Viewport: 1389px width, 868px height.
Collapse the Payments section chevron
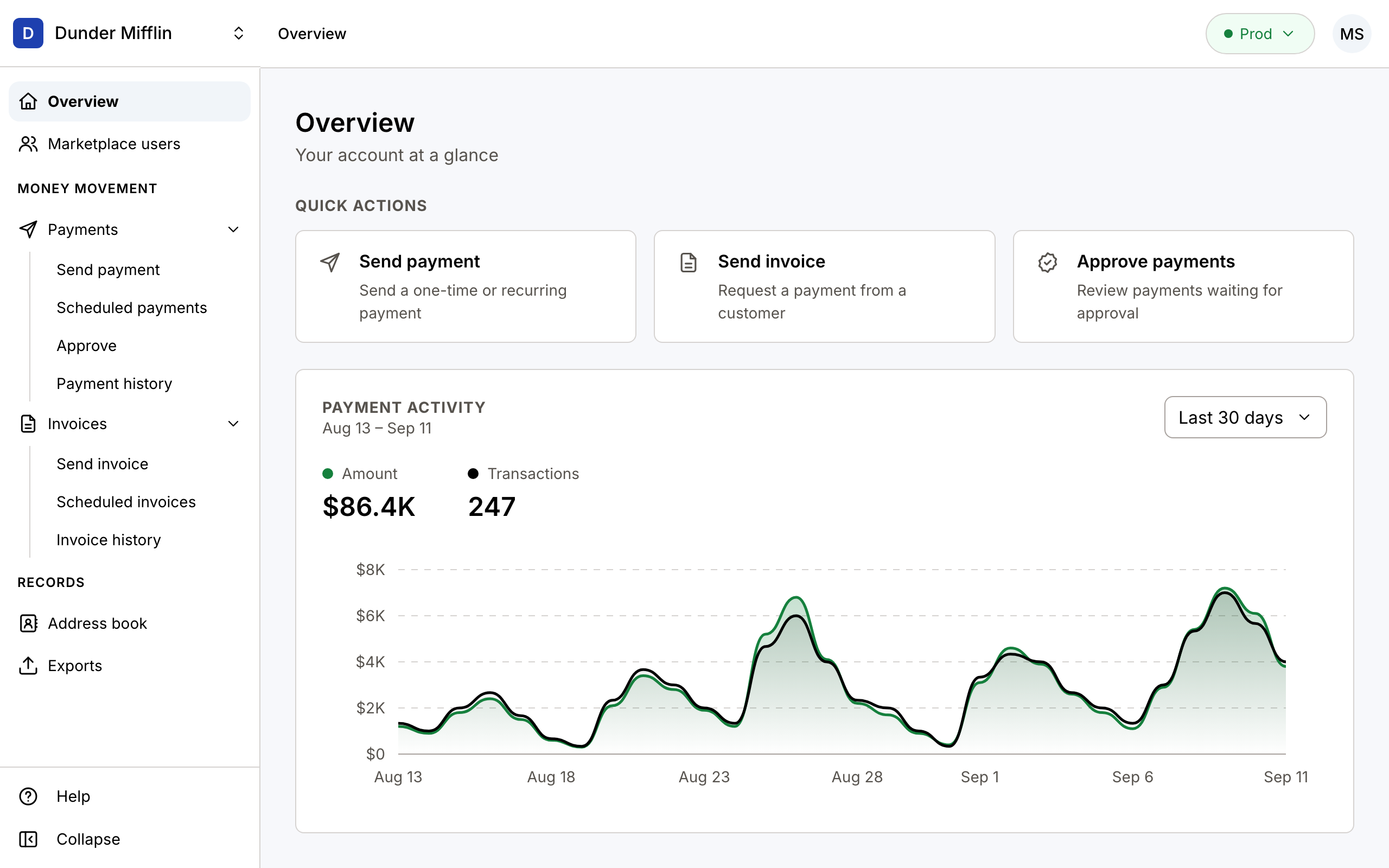[x=234, y=229]
